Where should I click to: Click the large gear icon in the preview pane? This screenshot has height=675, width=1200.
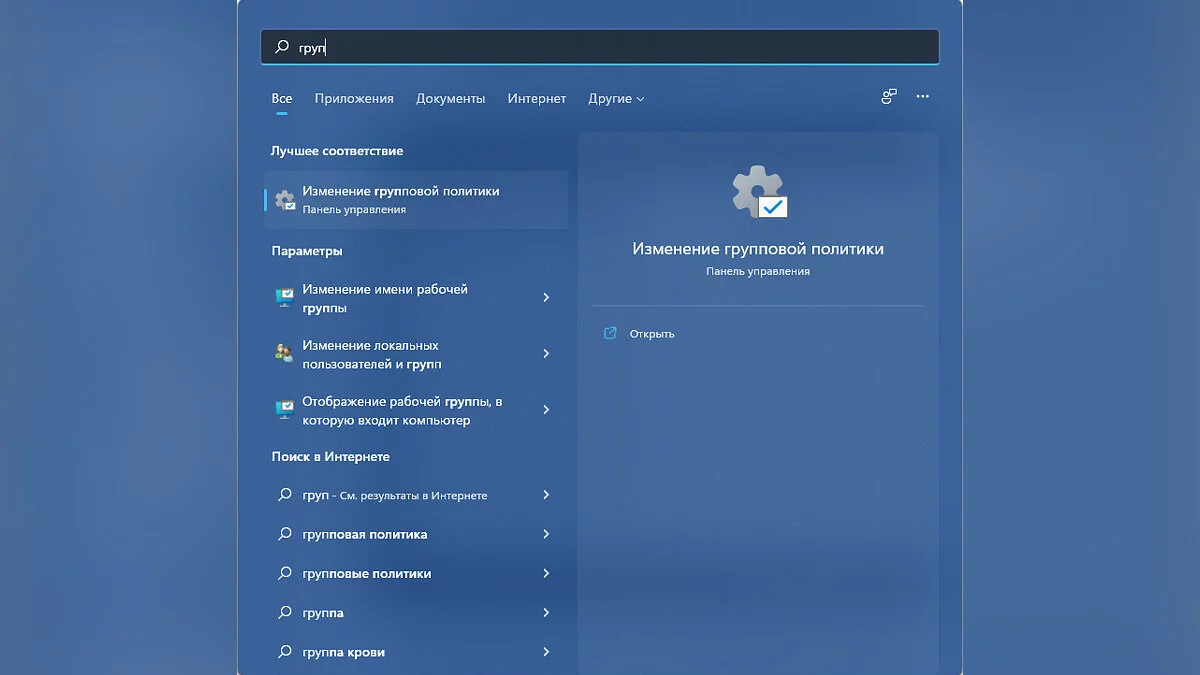(759, 192)
